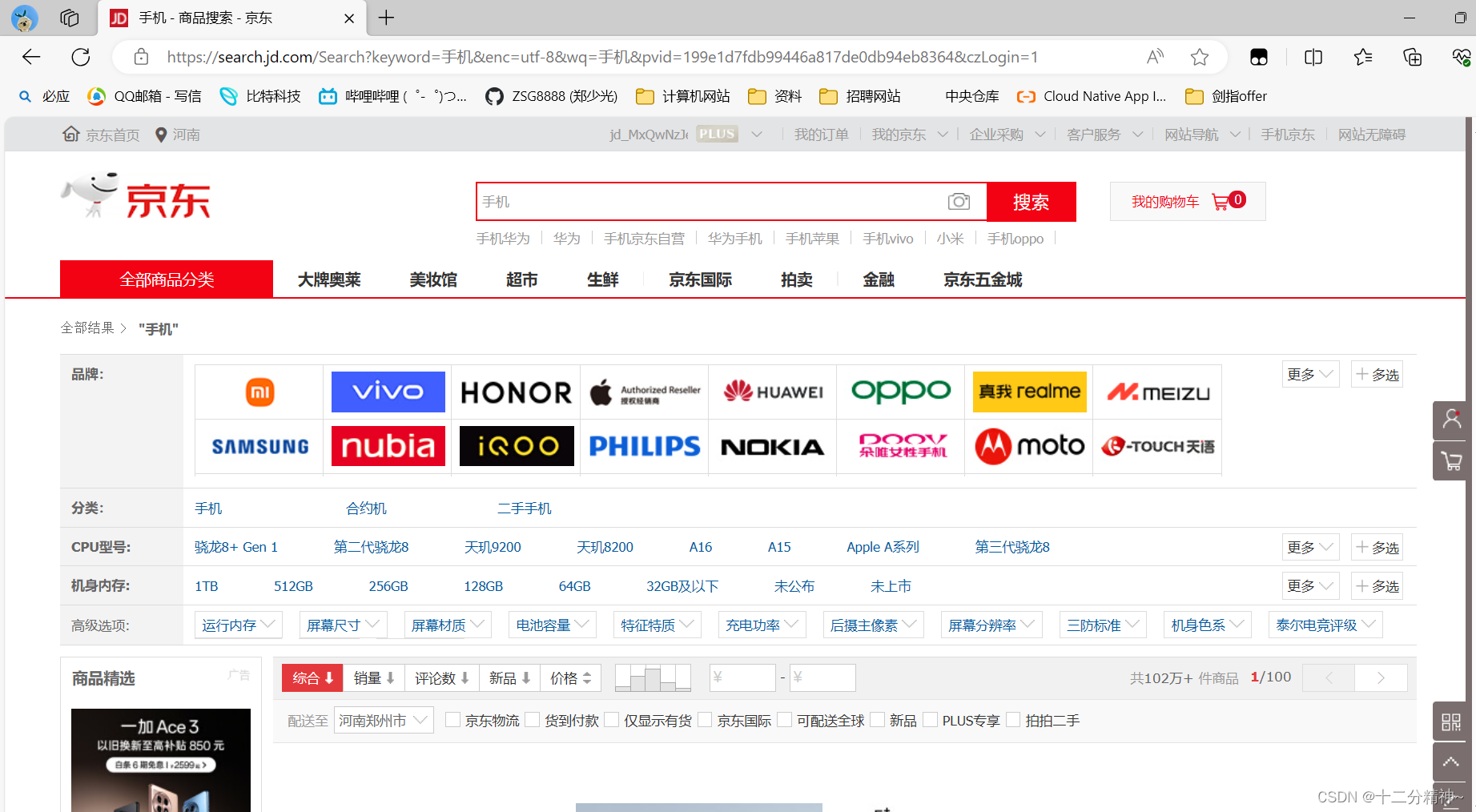The width and height of the screenshot is (1476, 812).
Task: Open the 屏幕材质 dropdown
Action: coord(448,625)
